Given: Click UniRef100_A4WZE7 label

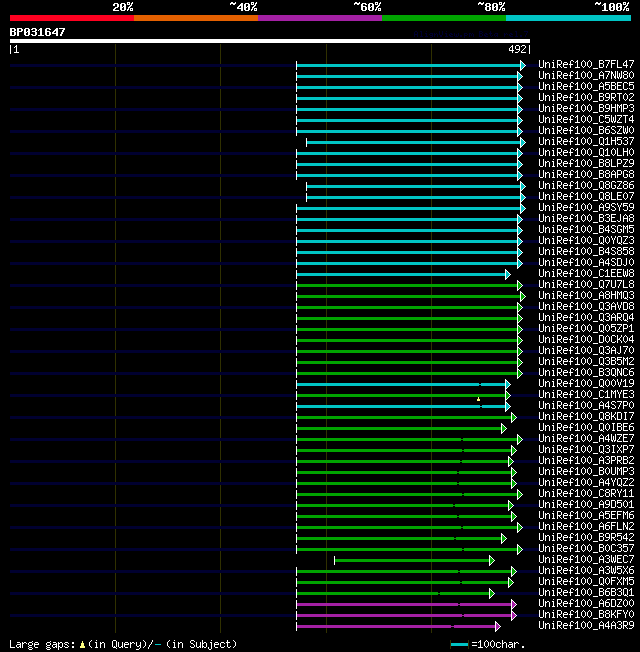Looking at the screenshot, I should 586,439.
